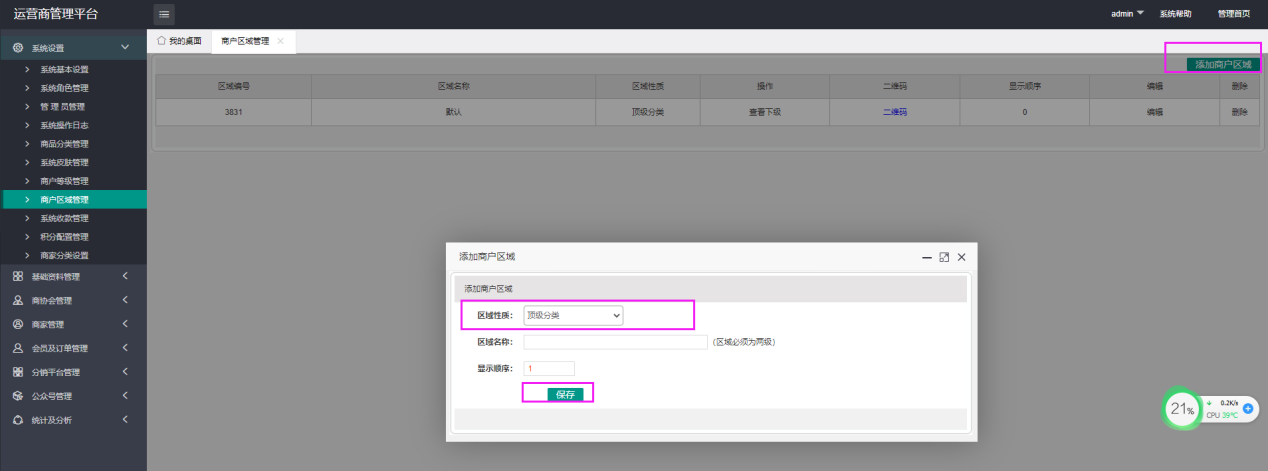Open the admin user dropdown
1268x471 pixels.
click(x=1127, y=14)
